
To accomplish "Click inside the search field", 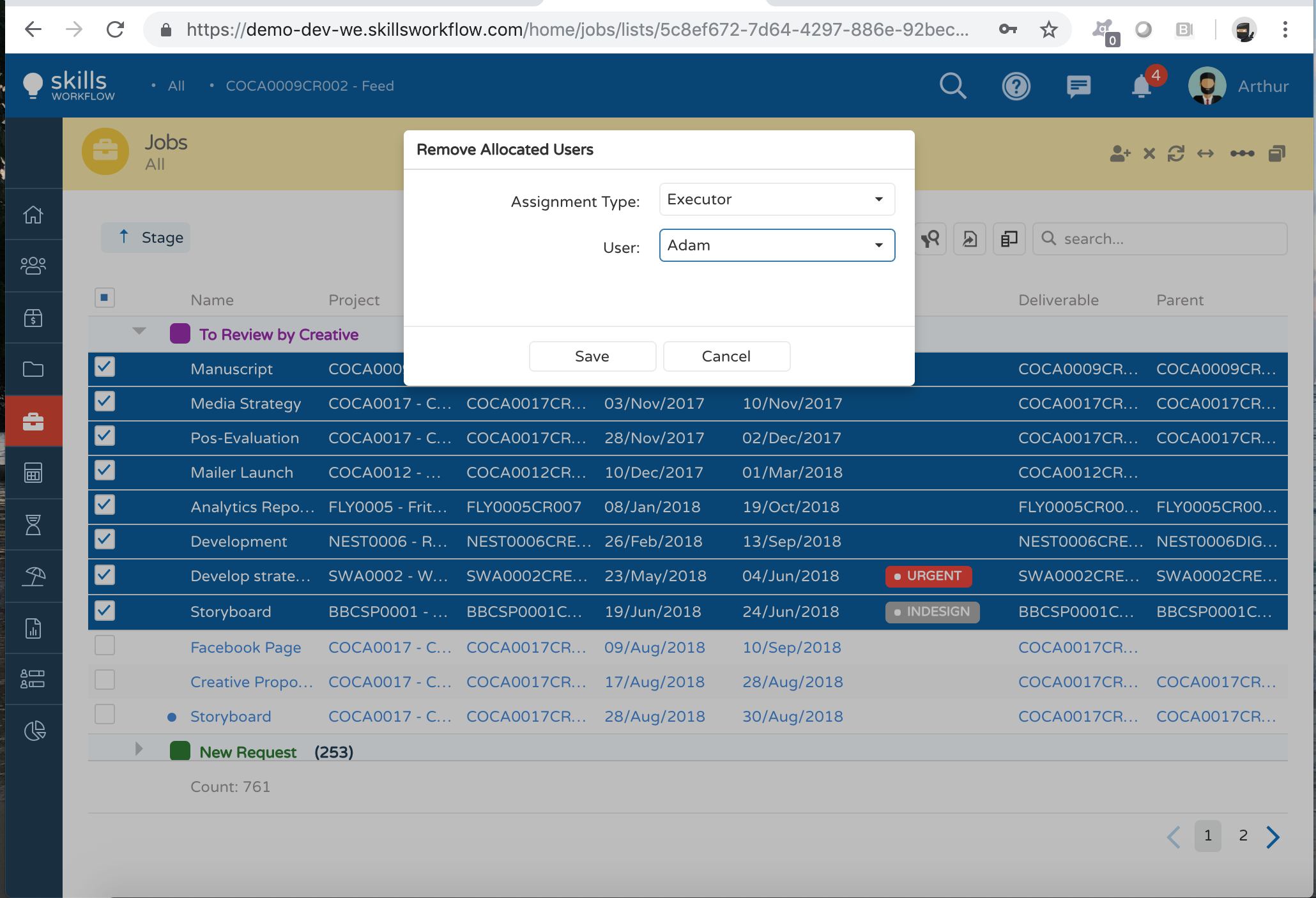I will pos(1159,238).
